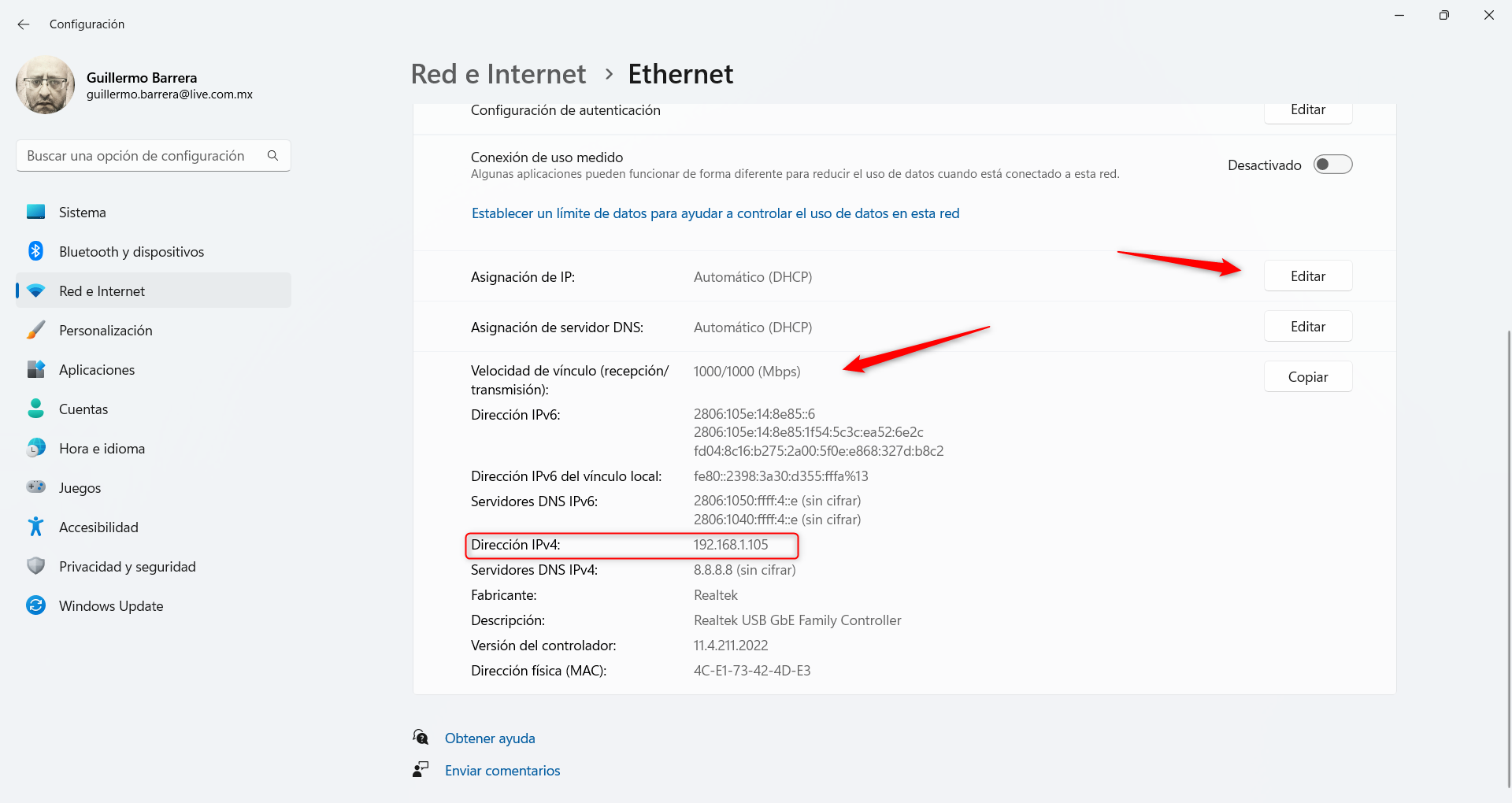Click the Windows Update icon
This screenshot has height=803, width=1512.
click(x=36, y=605)
